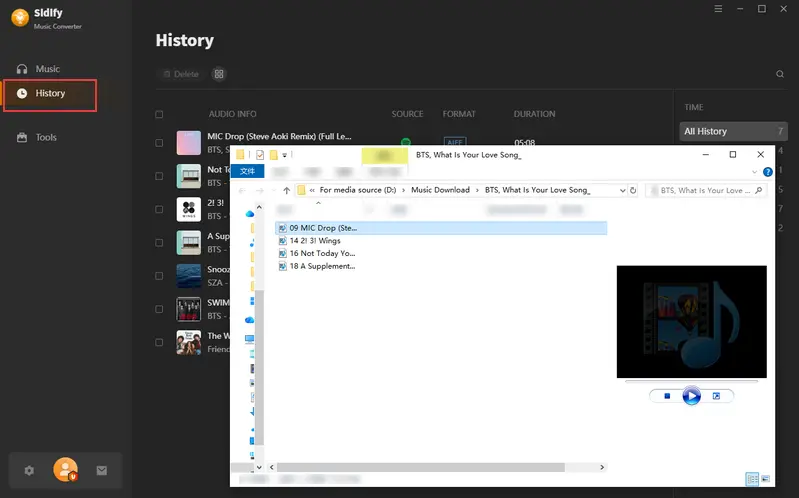Click the AUDIO INFO column header
The height and width of the screenshot is (498, 799).
[232, 114]
